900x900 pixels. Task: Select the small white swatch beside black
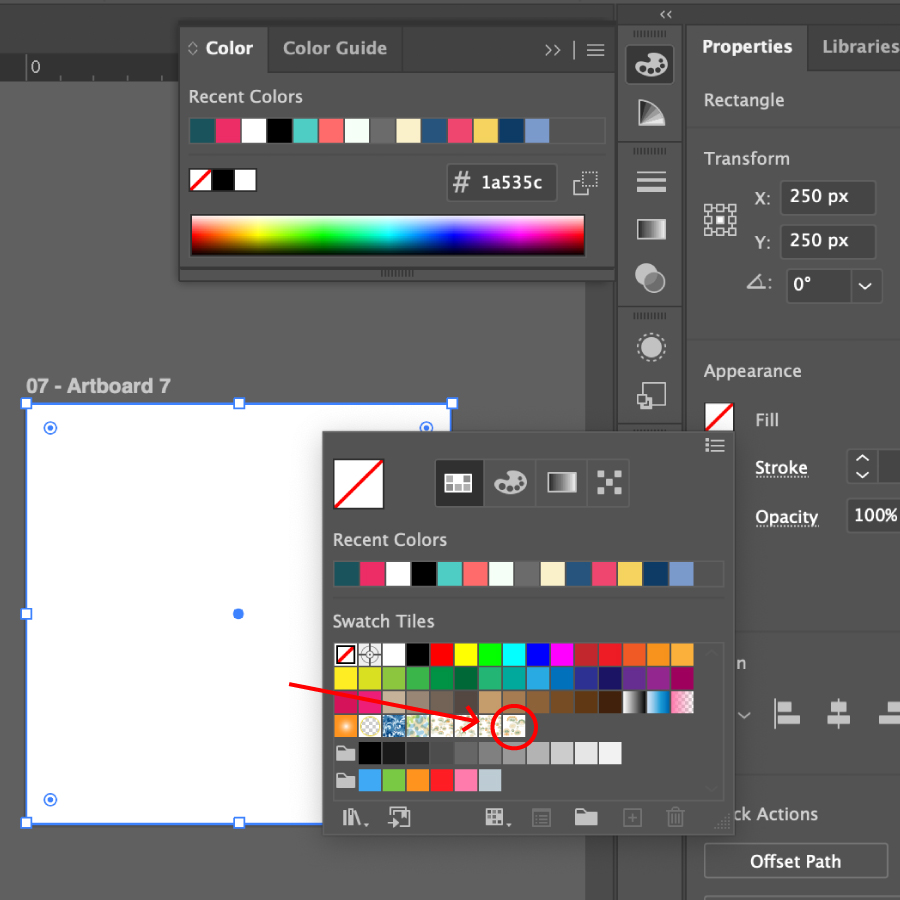click(x=245, y=180)
